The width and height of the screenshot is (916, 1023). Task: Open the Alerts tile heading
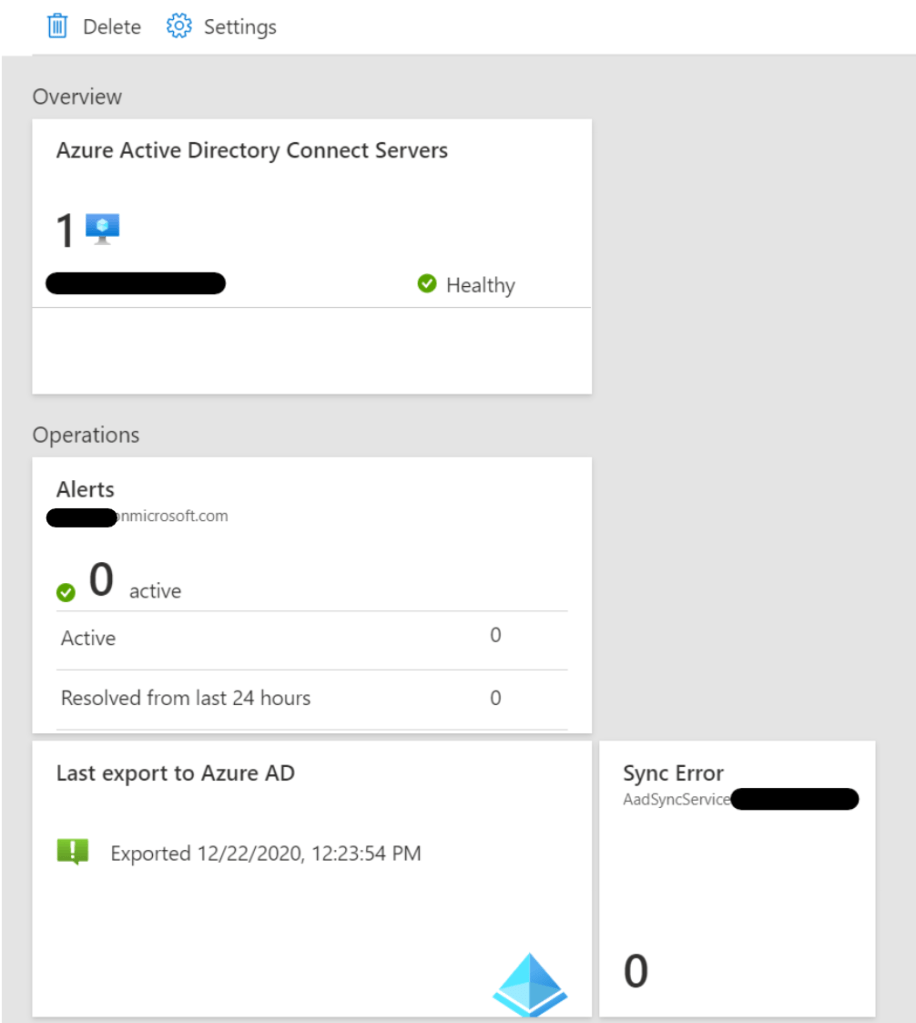[x=85, y=490]
